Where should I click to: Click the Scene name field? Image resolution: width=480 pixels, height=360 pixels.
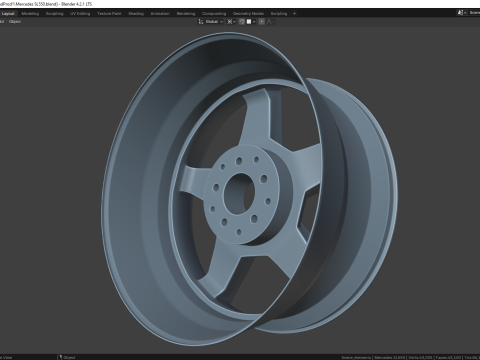click(474, 13)
